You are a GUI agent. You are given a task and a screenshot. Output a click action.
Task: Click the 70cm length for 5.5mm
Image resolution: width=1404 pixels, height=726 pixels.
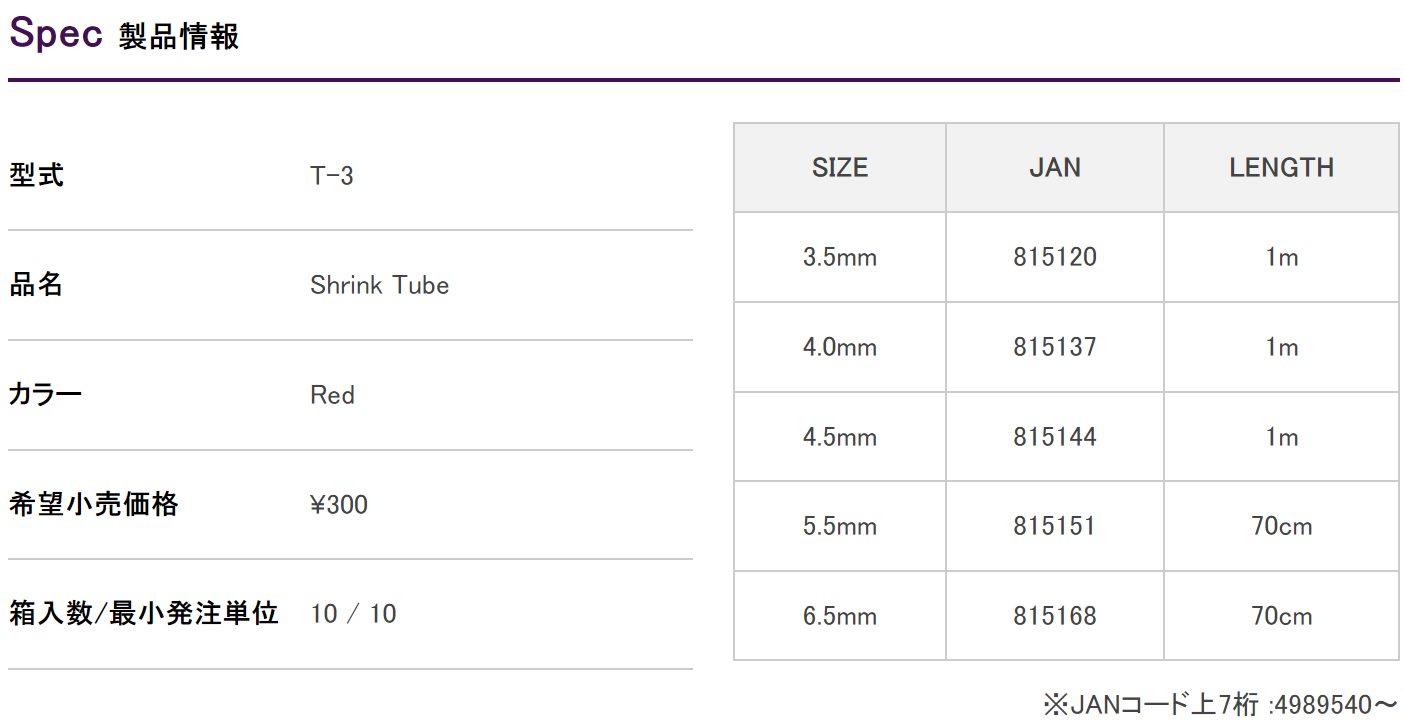point(1282,526)
